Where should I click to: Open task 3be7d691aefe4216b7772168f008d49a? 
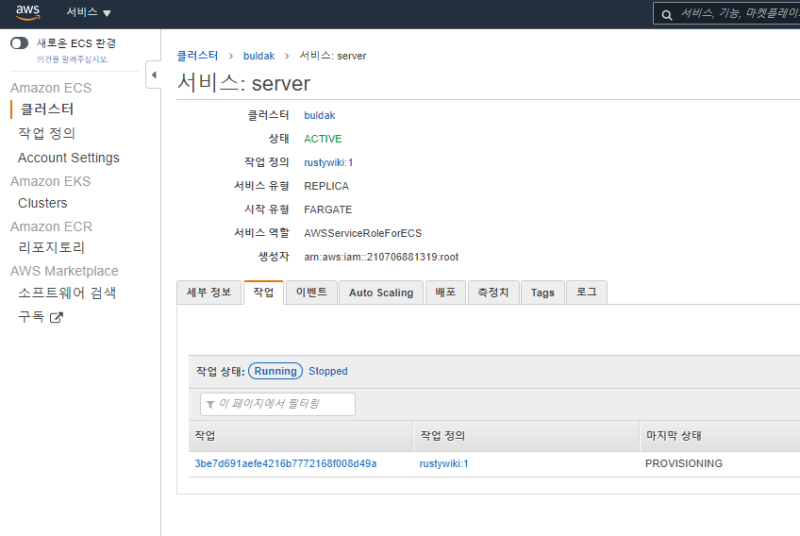pyautogui.click(x=285, y=464)
